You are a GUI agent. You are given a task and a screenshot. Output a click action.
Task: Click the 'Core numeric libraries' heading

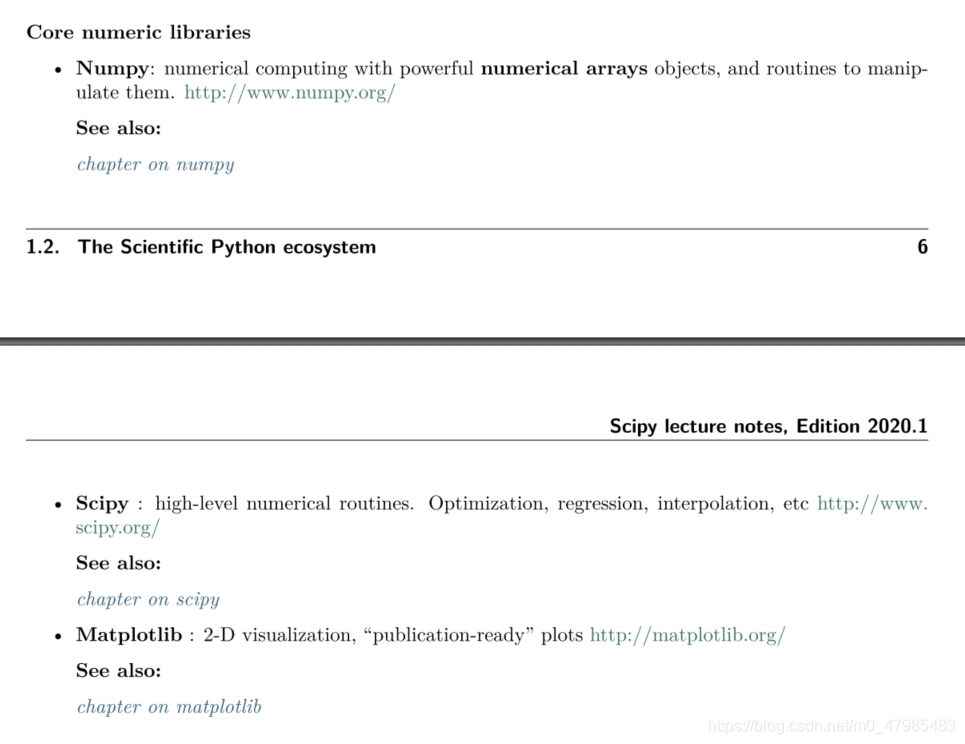138,32
